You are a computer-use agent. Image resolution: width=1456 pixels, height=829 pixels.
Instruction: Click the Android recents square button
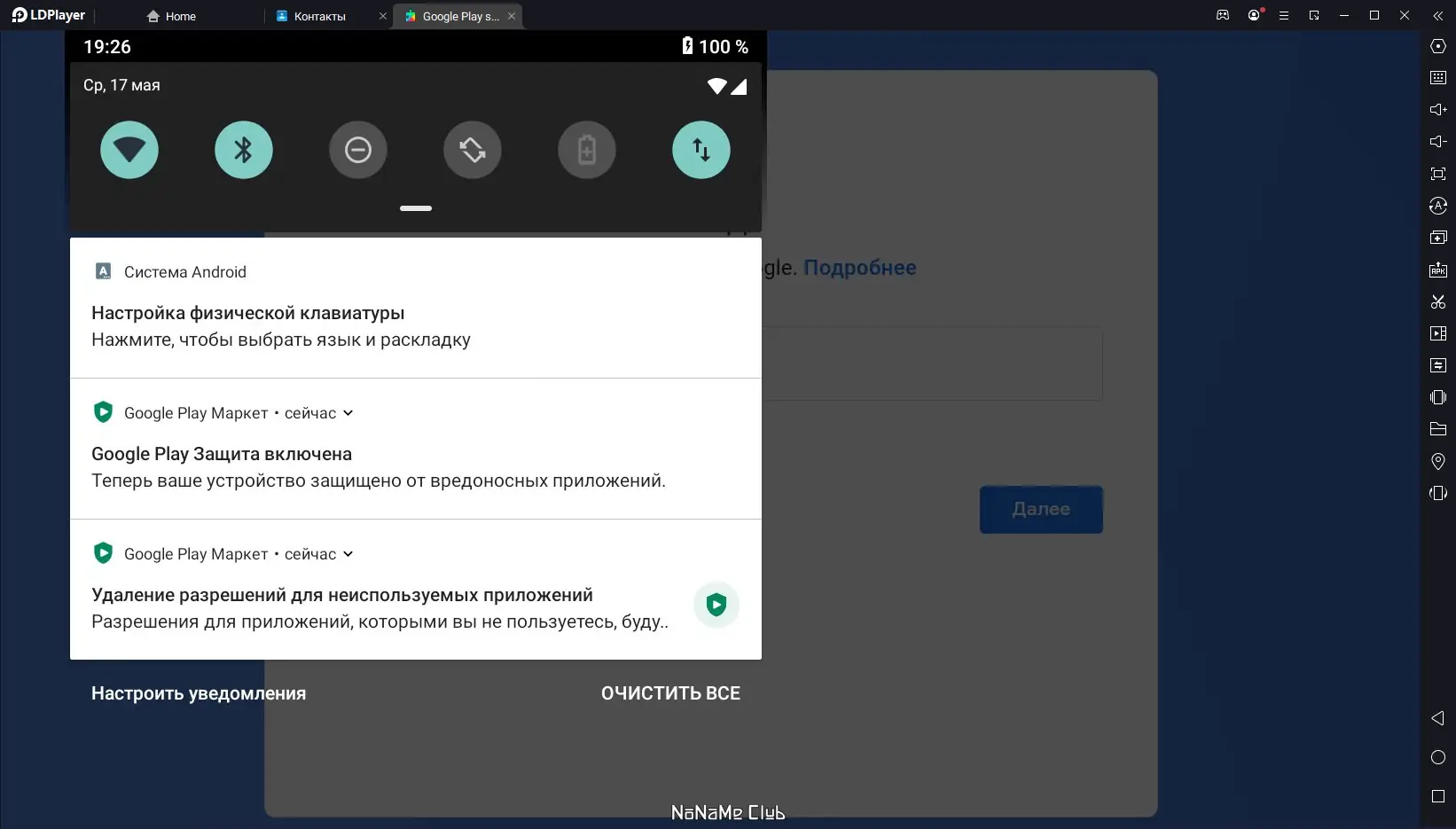[x=1438, y=796]
